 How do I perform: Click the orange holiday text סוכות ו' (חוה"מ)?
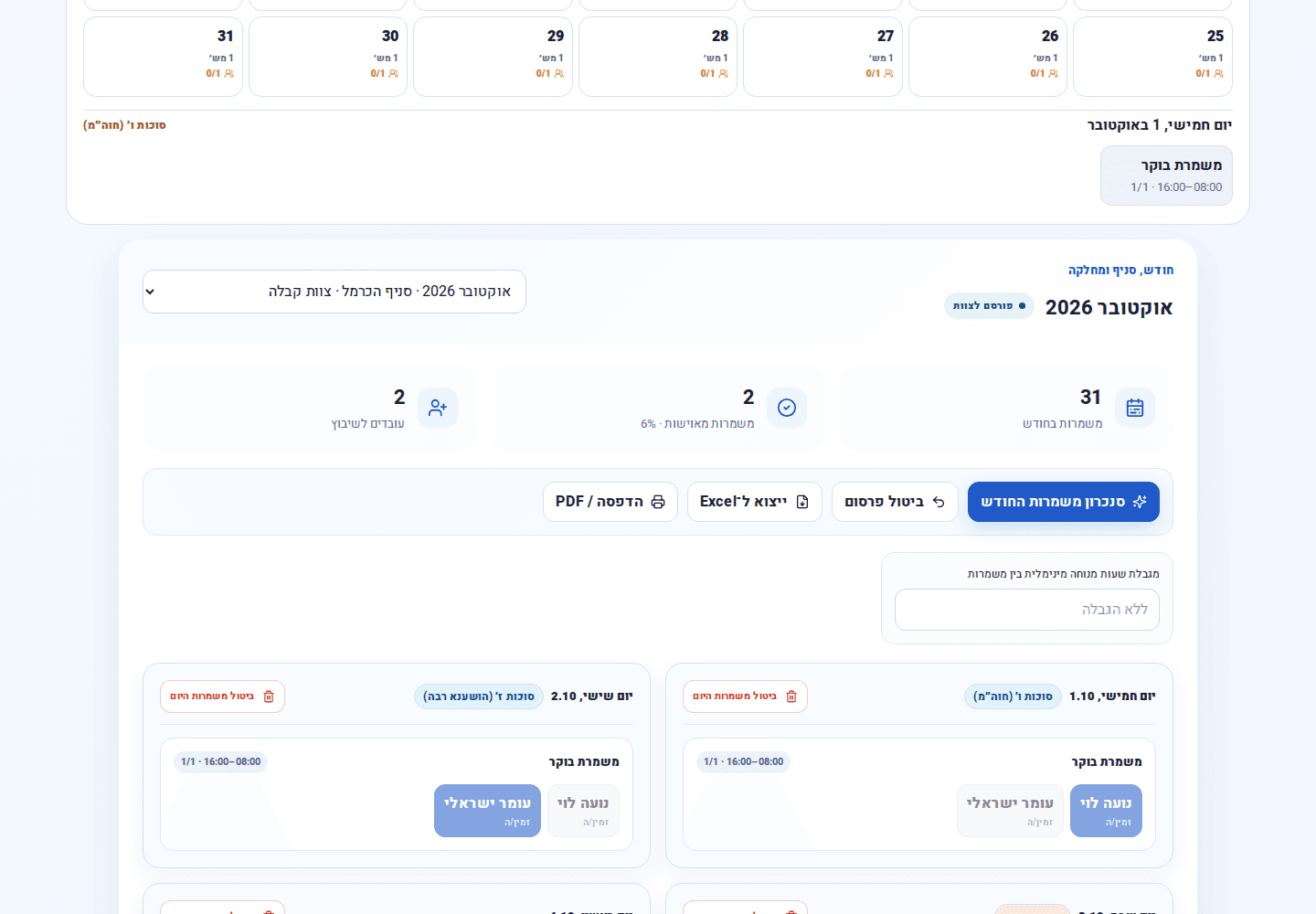[124, 125]
